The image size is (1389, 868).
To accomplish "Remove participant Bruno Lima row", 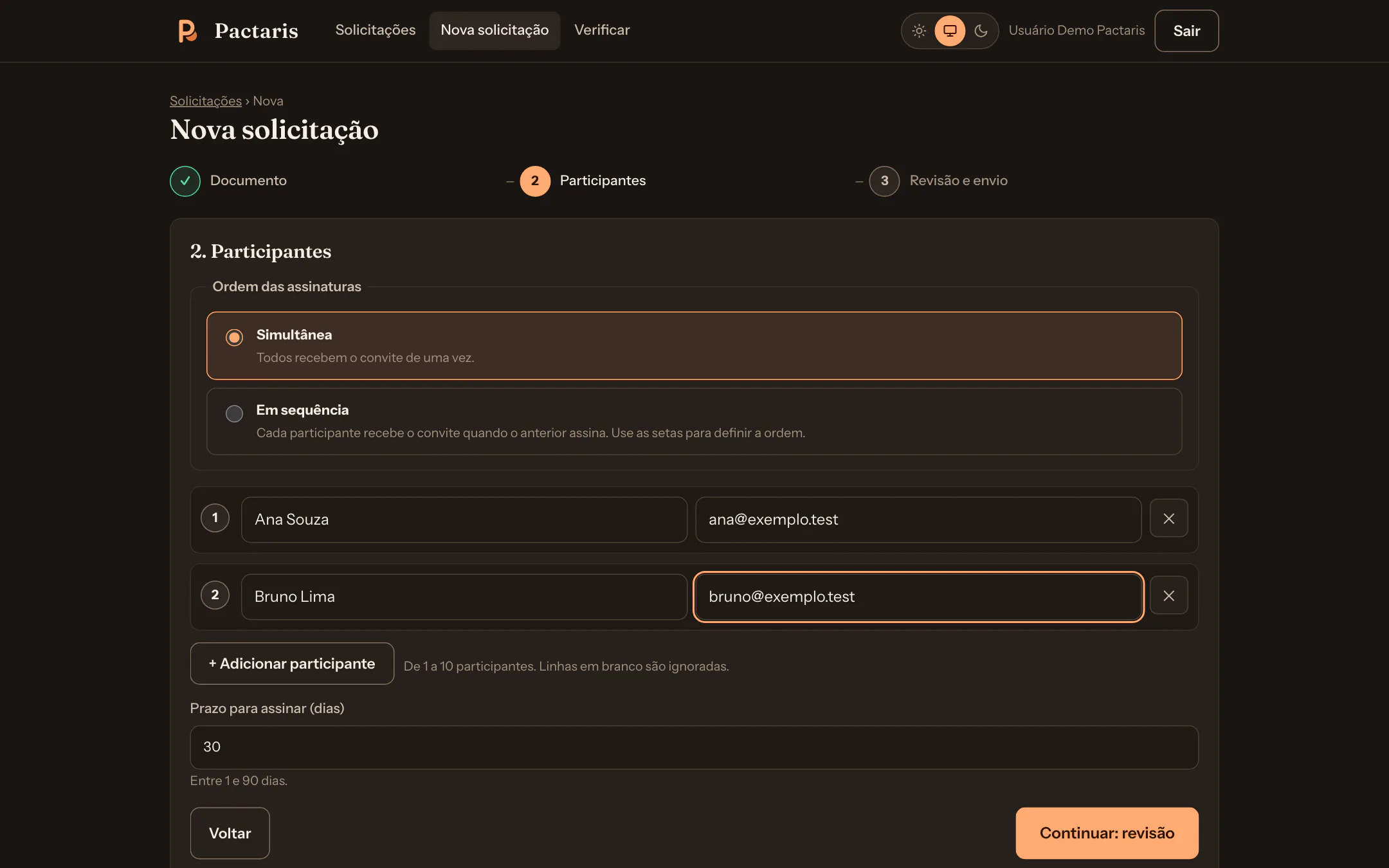I will click(x=1168, y=595).
